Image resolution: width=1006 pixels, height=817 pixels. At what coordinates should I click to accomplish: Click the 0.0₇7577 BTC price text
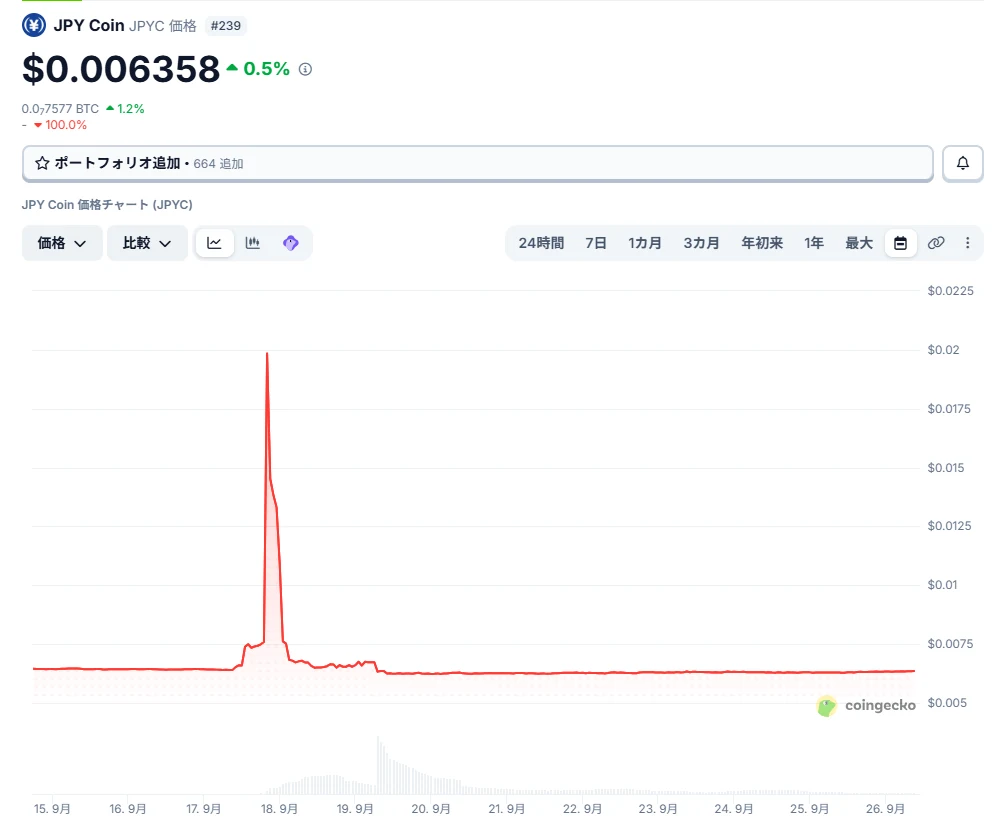(60, 109)
